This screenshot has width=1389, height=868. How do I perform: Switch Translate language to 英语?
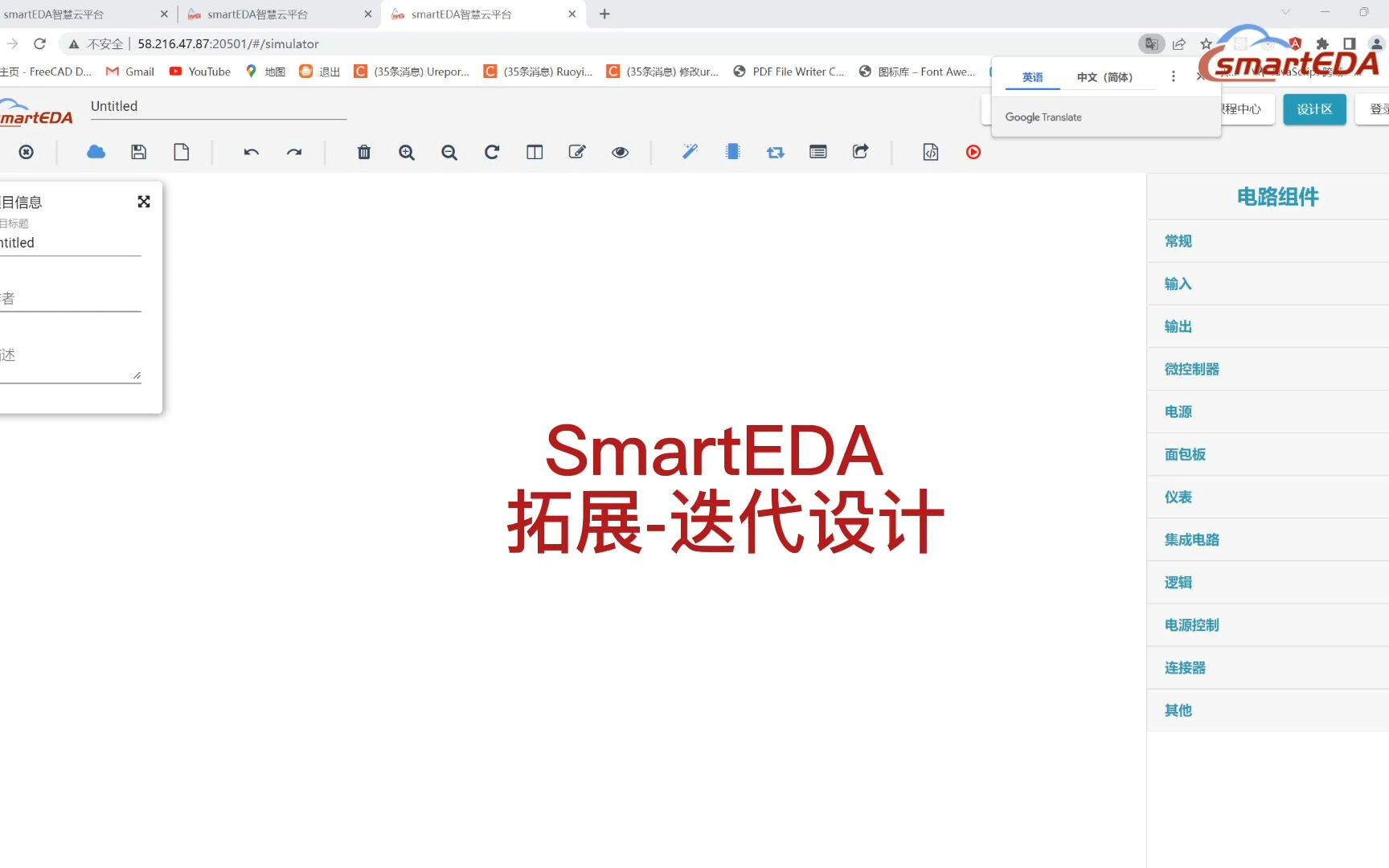1033,77
